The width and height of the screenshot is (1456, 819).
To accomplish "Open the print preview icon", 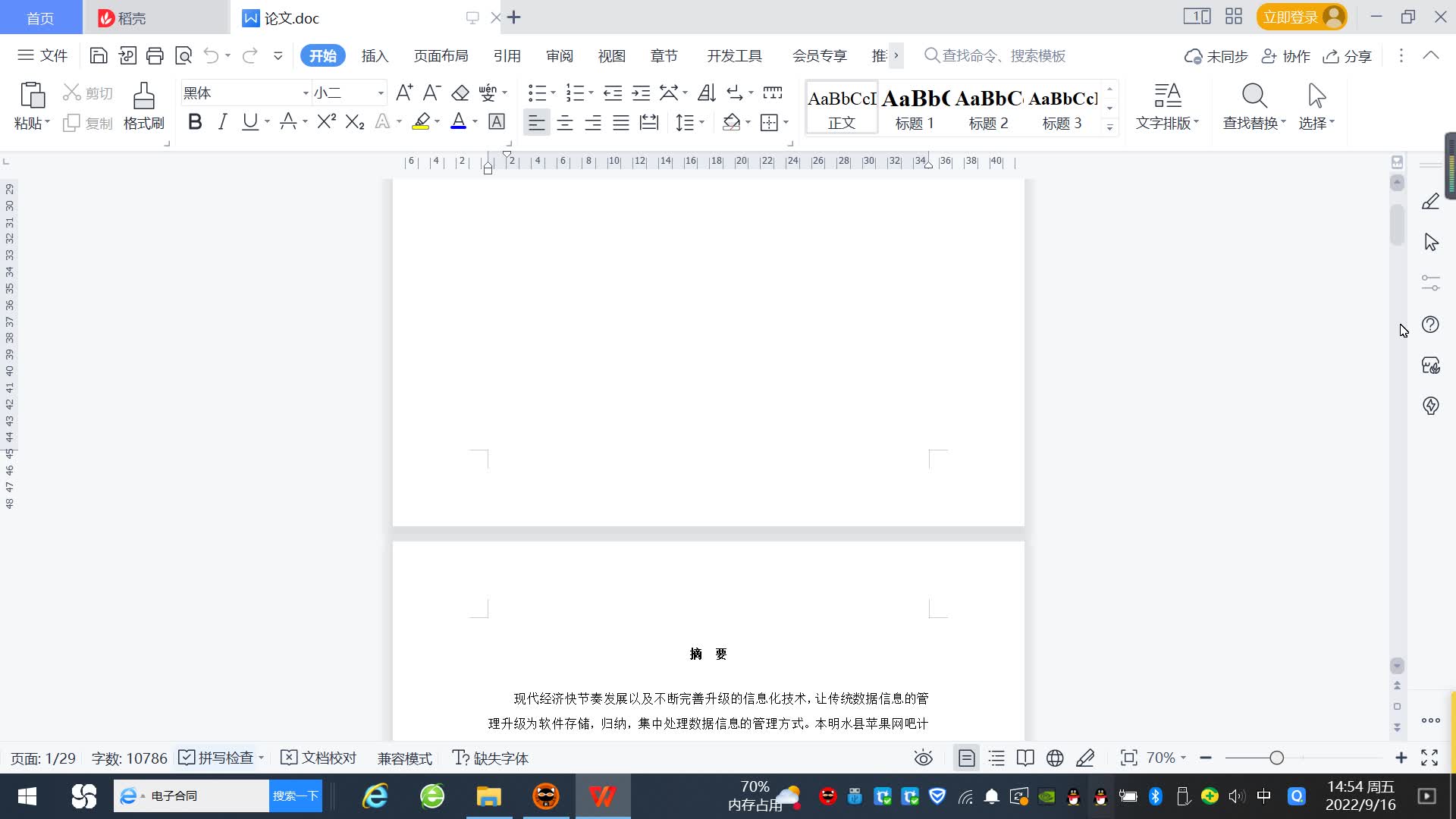I will point(183,55).
